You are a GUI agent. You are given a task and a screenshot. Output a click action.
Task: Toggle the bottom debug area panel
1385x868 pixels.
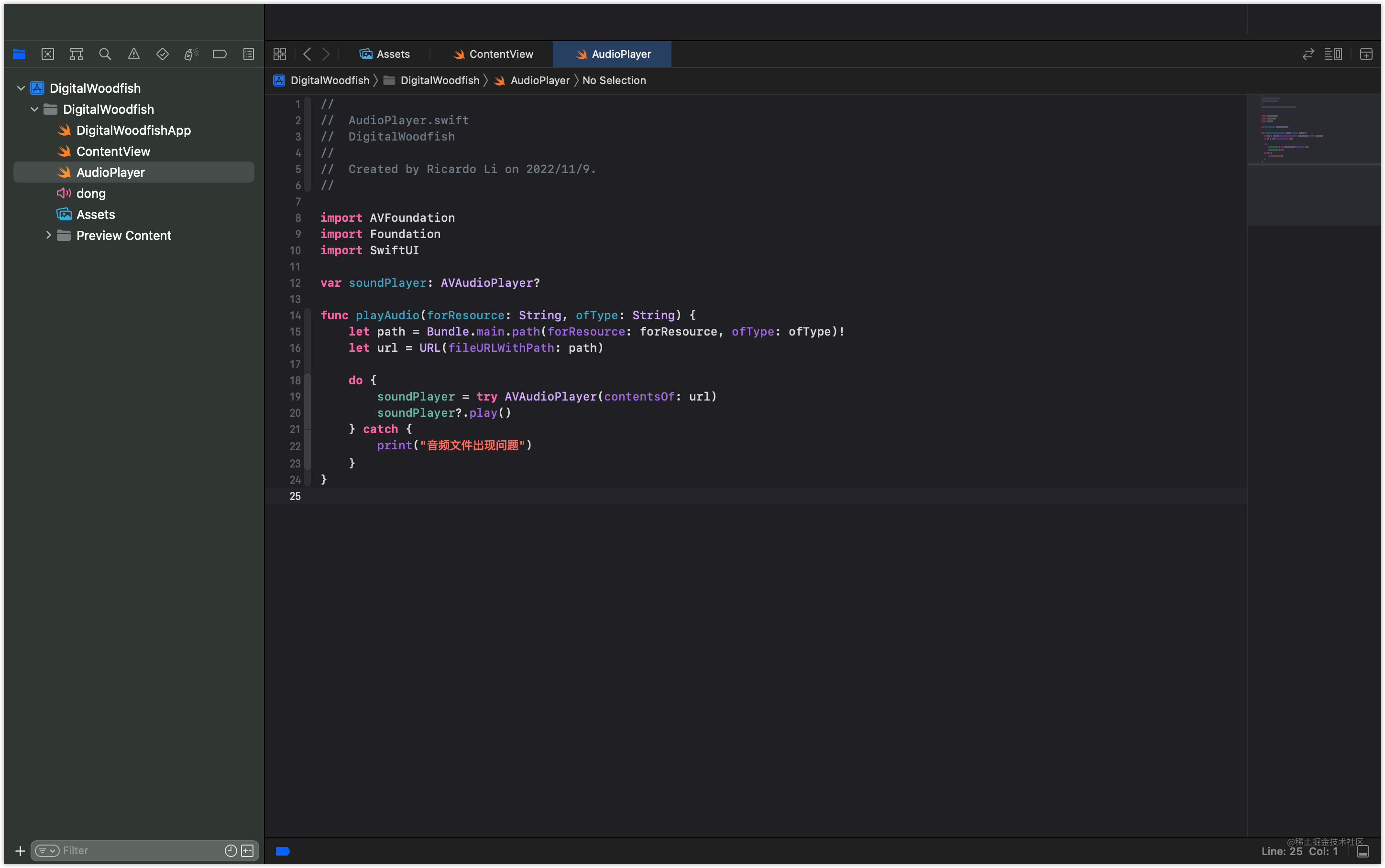(x=1363, y=851)
